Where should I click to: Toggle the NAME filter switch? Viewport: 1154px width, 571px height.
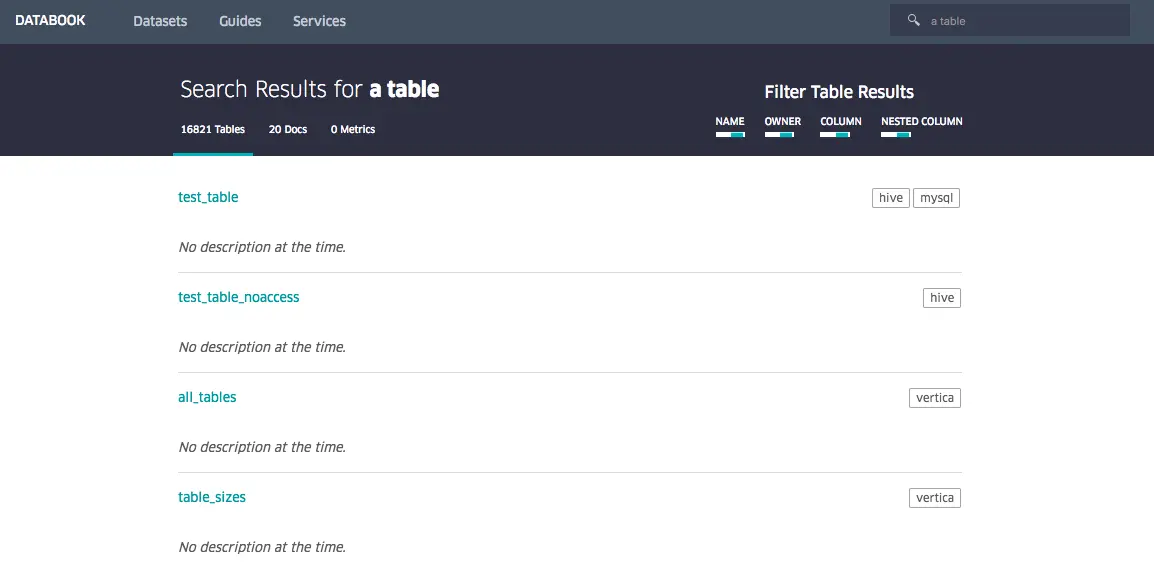point(730,135)
